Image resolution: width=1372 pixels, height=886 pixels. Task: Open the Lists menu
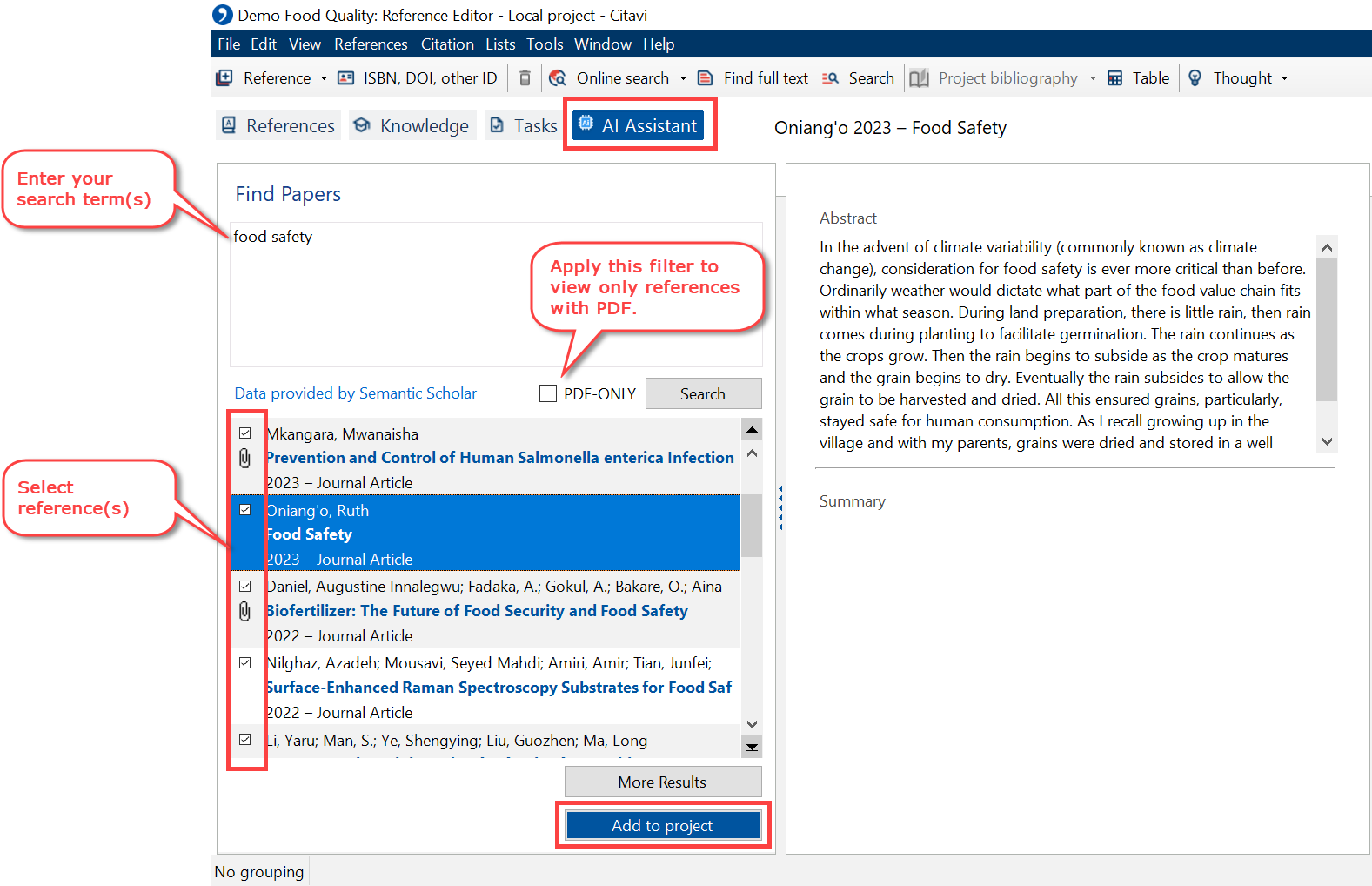[x=500, y=44]
